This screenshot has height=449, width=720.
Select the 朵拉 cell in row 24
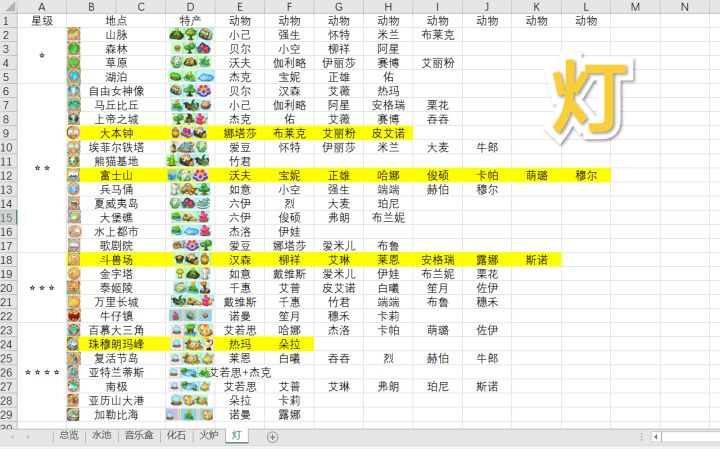[x=289, y=344]
